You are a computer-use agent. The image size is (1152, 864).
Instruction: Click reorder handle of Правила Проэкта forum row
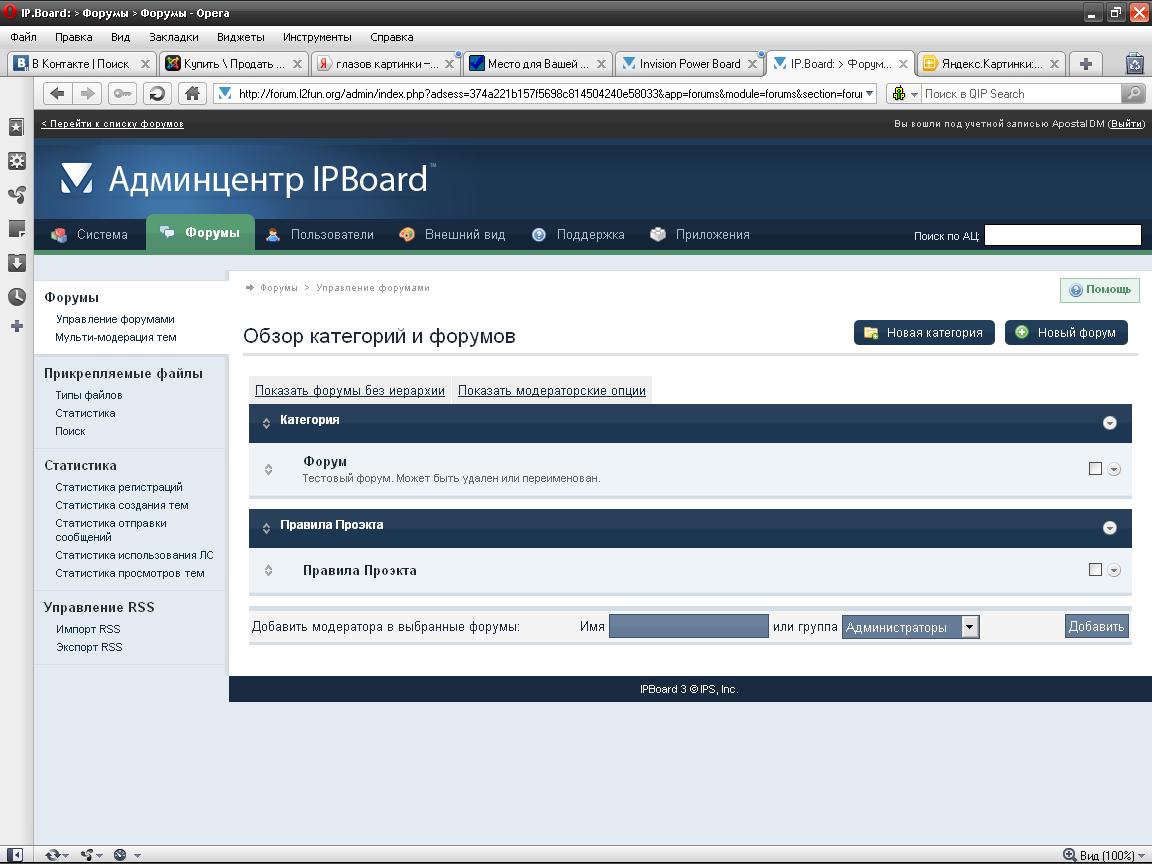click(x=268, y=570)
